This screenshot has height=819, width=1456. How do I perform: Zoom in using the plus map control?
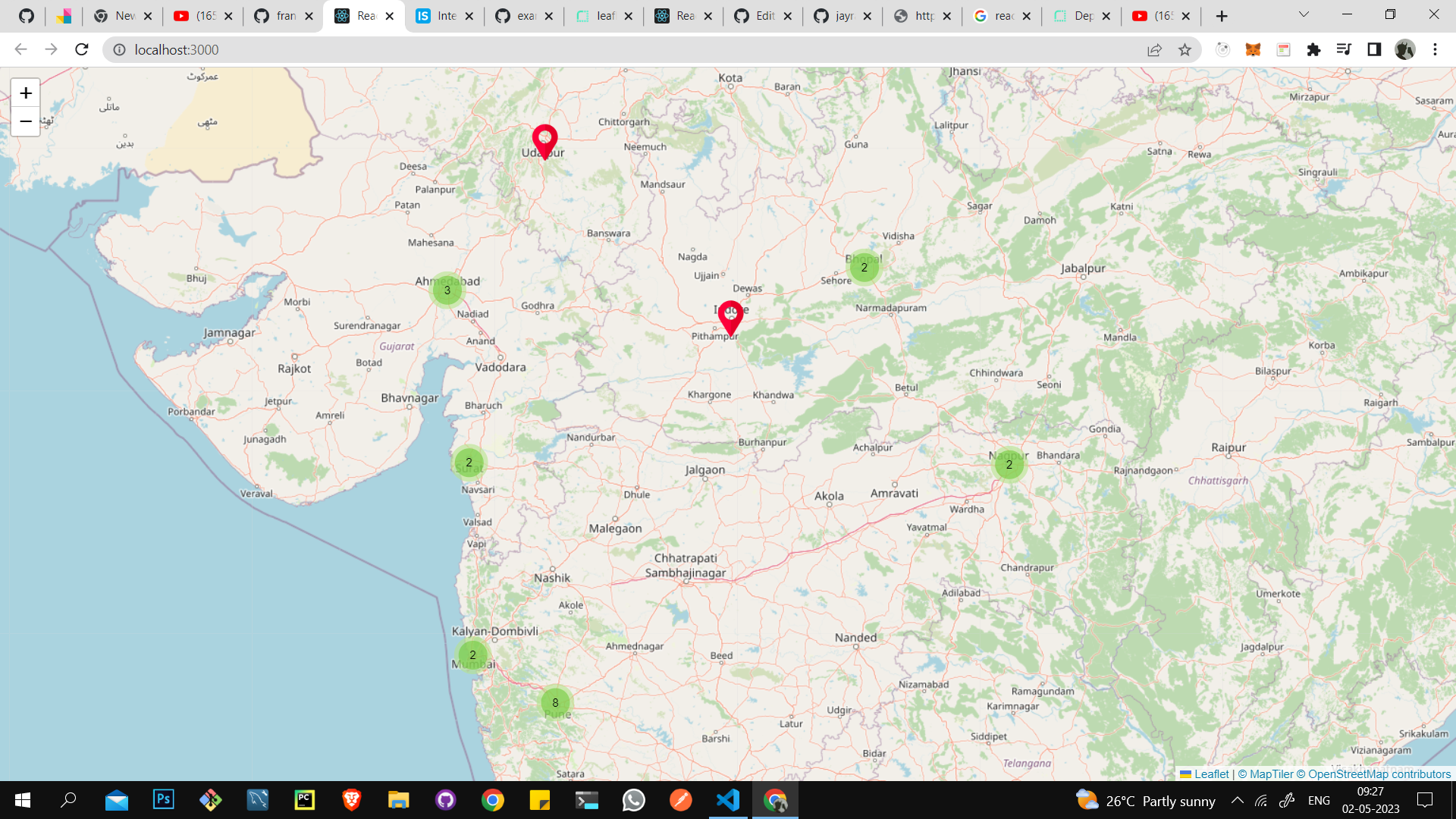point(25,93)
